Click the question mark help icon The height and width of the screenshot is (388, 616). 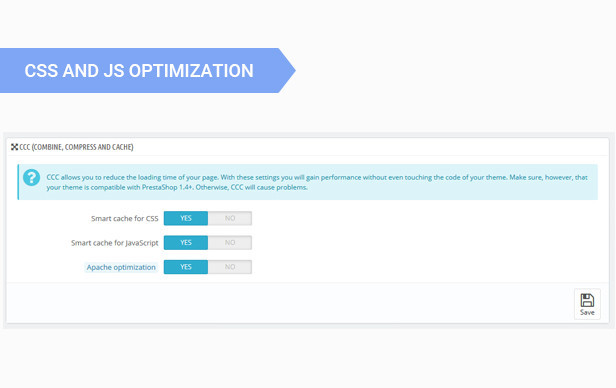[x=31, y=178]
